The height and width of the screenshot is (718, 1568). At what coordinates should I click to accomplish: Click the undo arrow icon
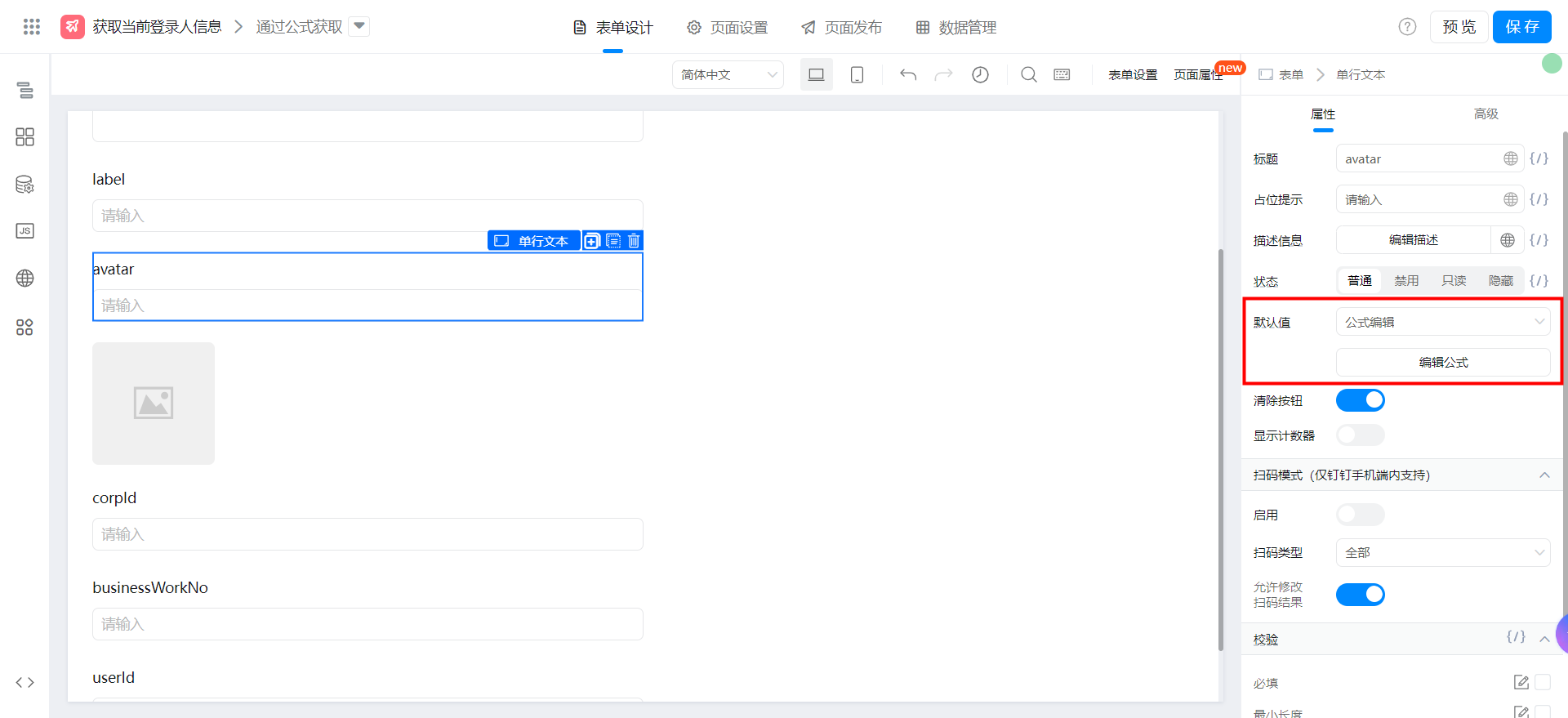[908, 74]
